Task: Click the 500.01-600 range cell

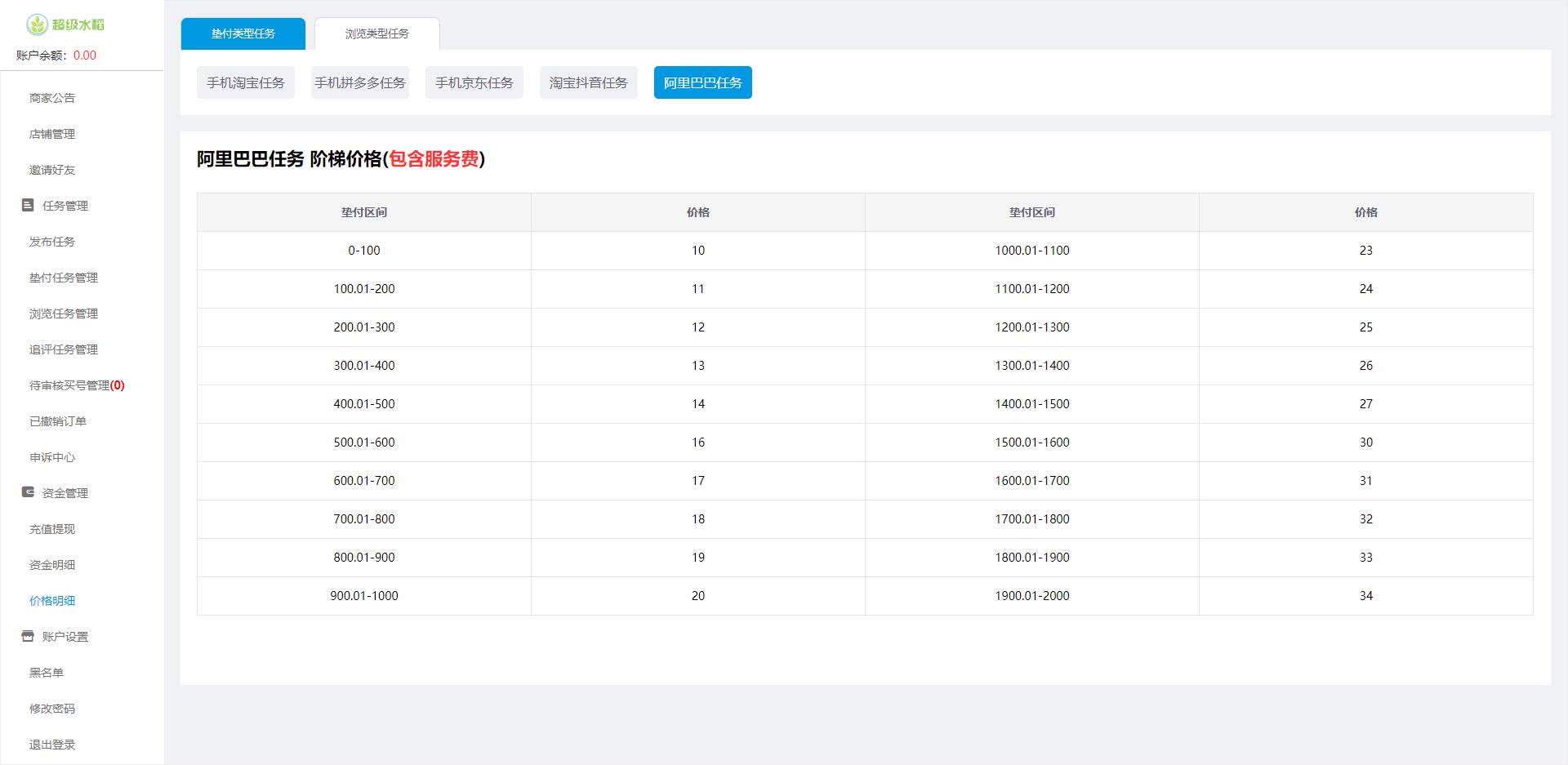Action: click(x=364, y=443)
